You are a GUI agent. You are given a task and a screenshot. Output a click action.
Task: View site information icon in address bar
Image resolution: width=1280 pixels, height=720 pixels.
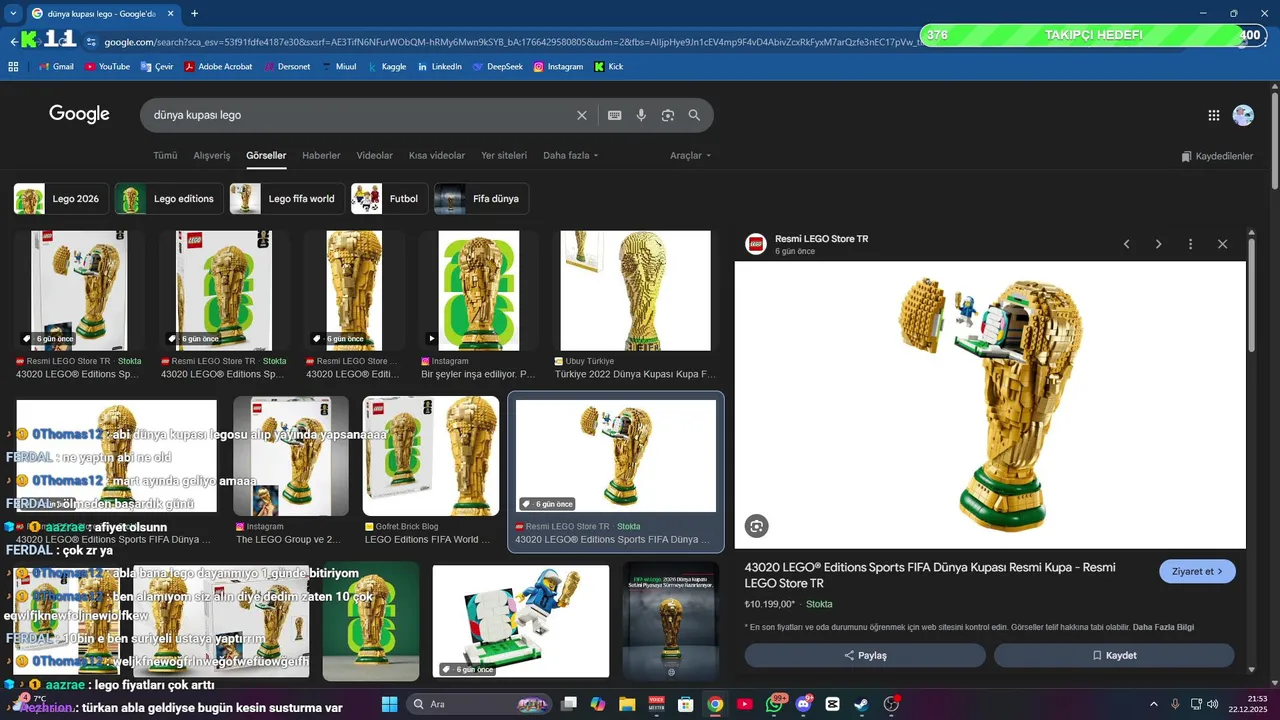(x=91, y=42)
